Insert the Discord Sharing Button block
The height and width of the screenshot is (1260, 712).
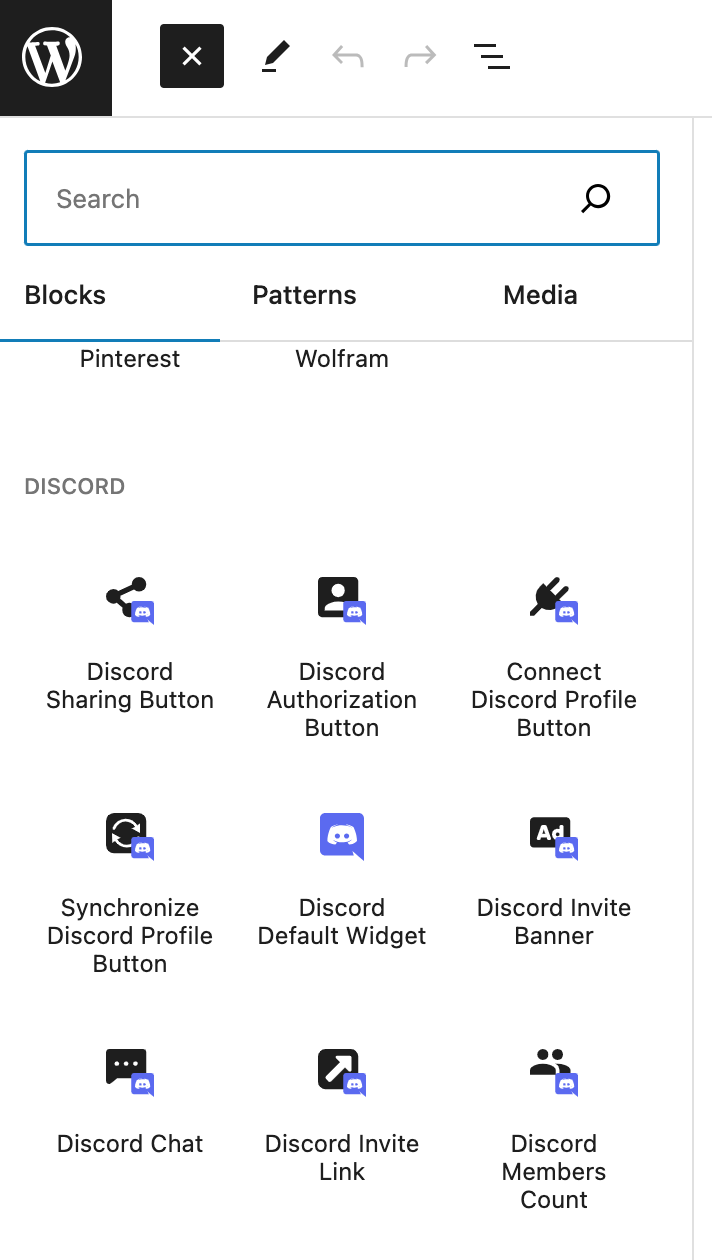[x=130, y=642]
